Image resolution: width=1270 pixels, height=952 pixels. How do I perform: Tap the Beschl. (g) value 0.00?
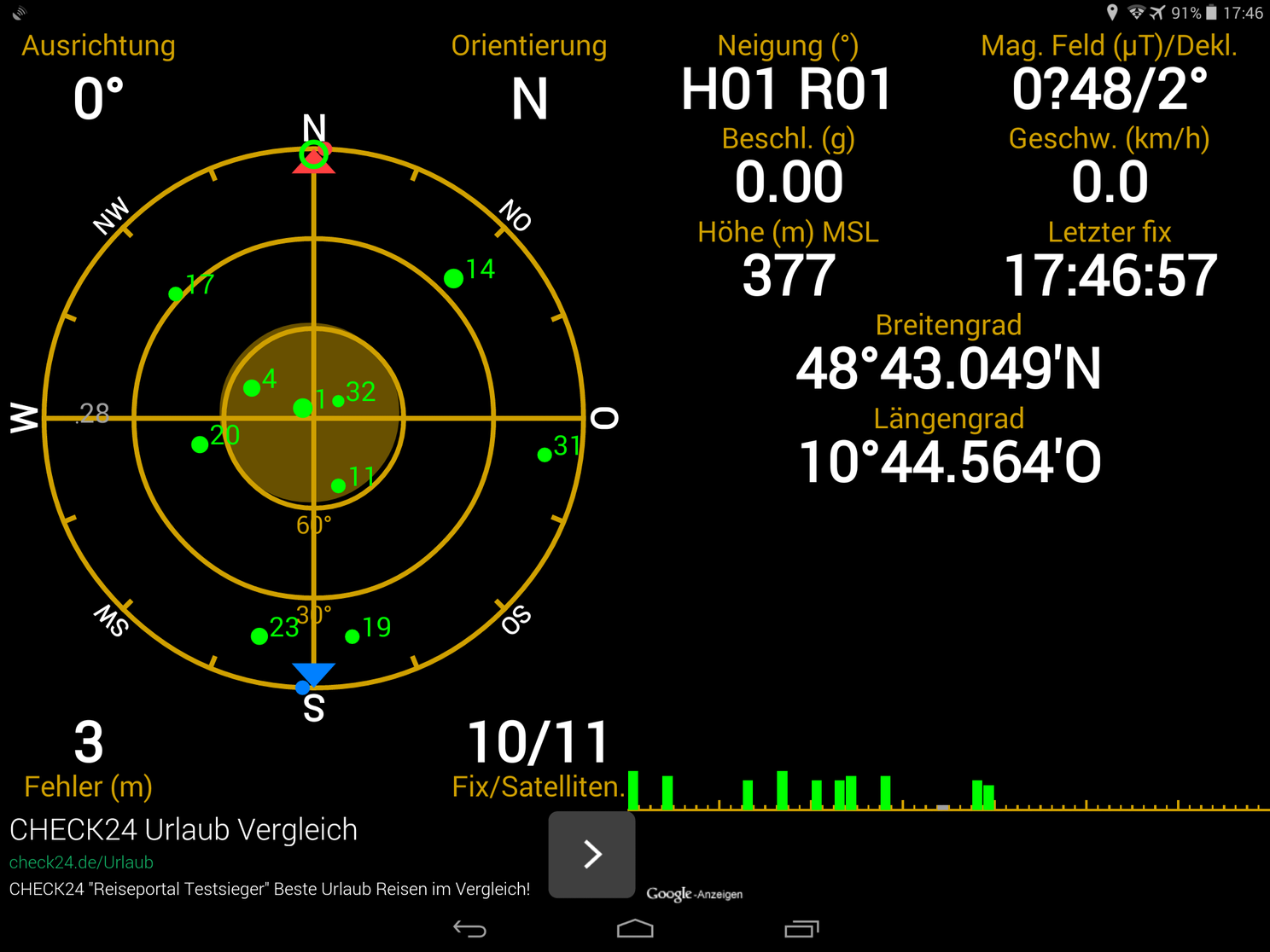[789, 183]
